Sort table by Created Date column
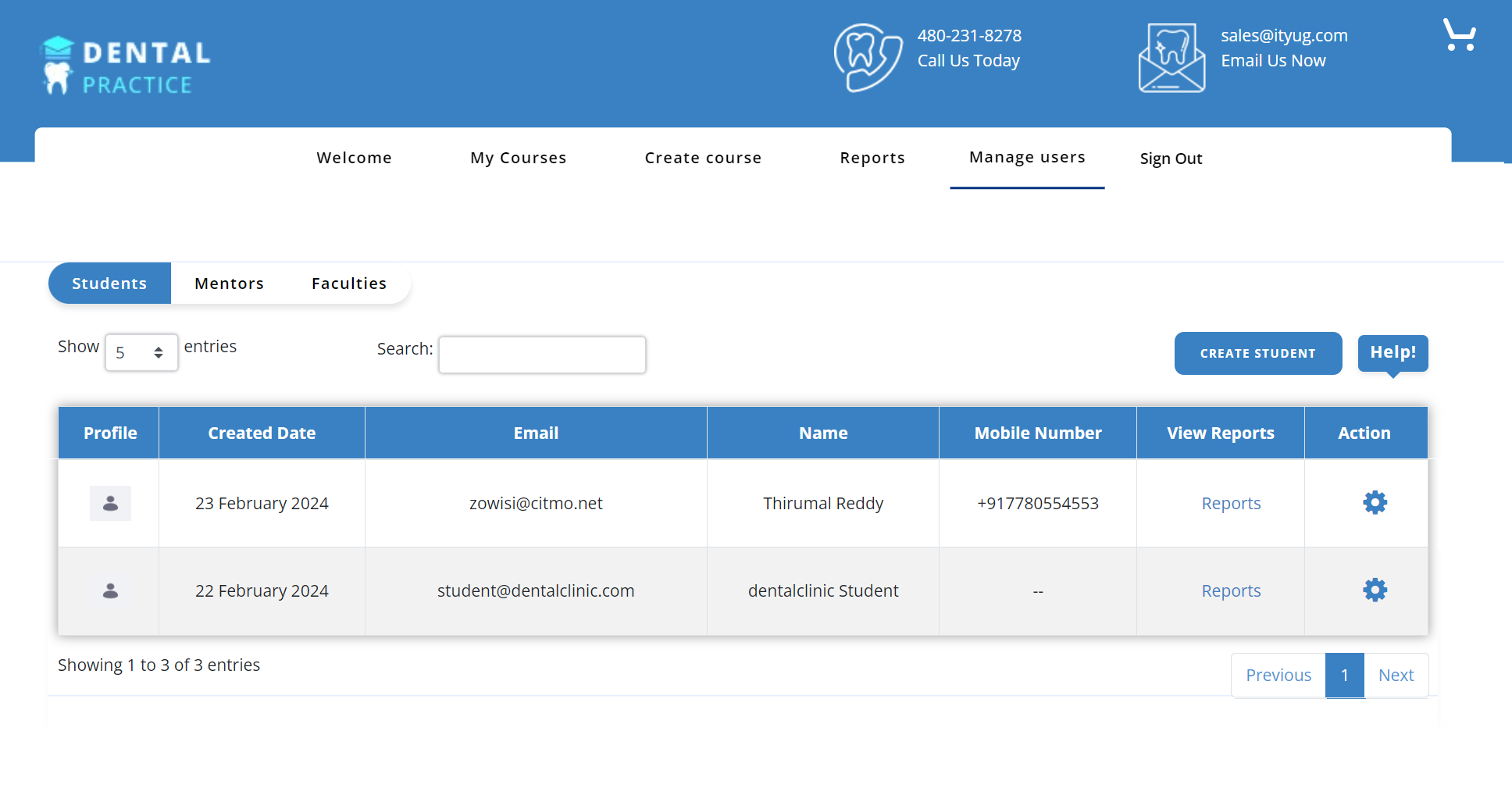The width and height of the screenshot is (1512, 806). pyautogui.click(x=262, y=433)
